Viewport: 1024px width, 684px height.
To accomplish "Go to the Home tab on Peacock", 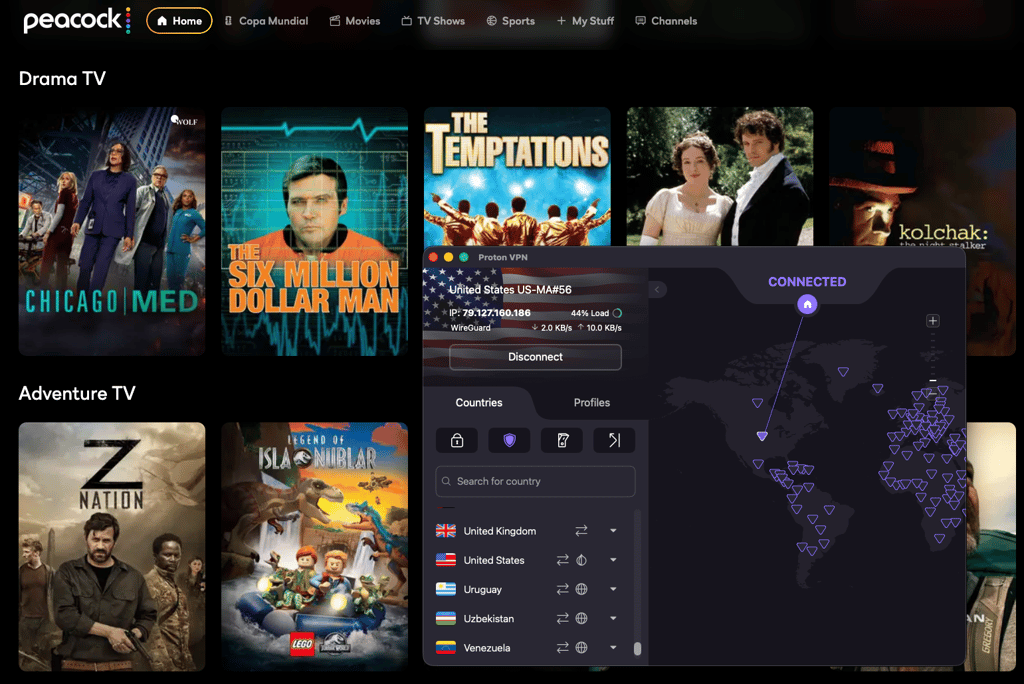I will coord(179,21).
